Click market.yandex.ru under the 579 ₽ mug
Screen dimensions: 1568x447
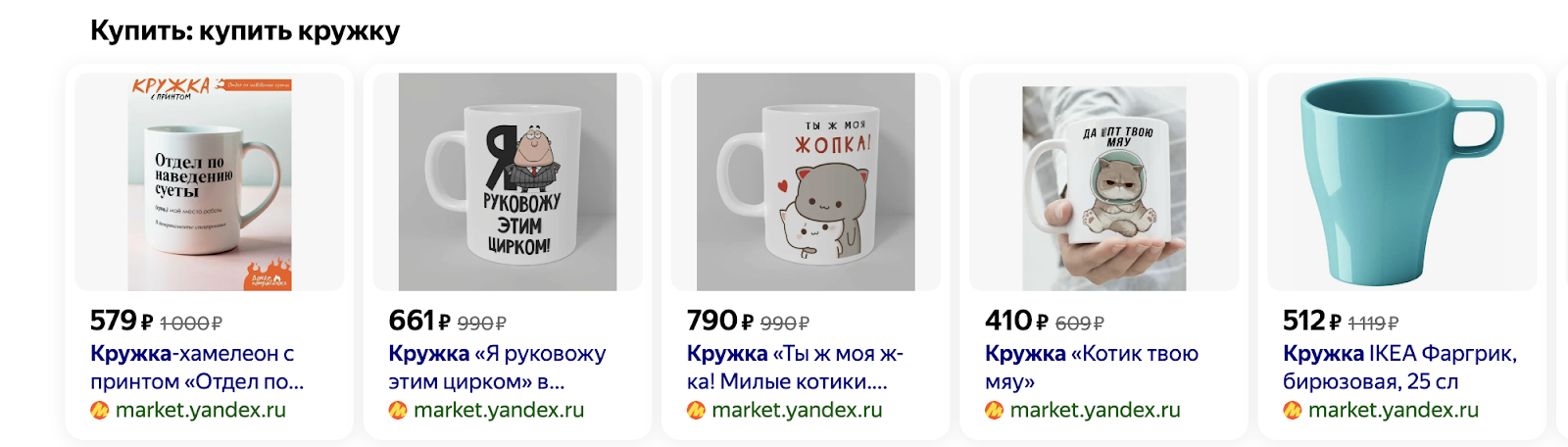click(201, 410)
